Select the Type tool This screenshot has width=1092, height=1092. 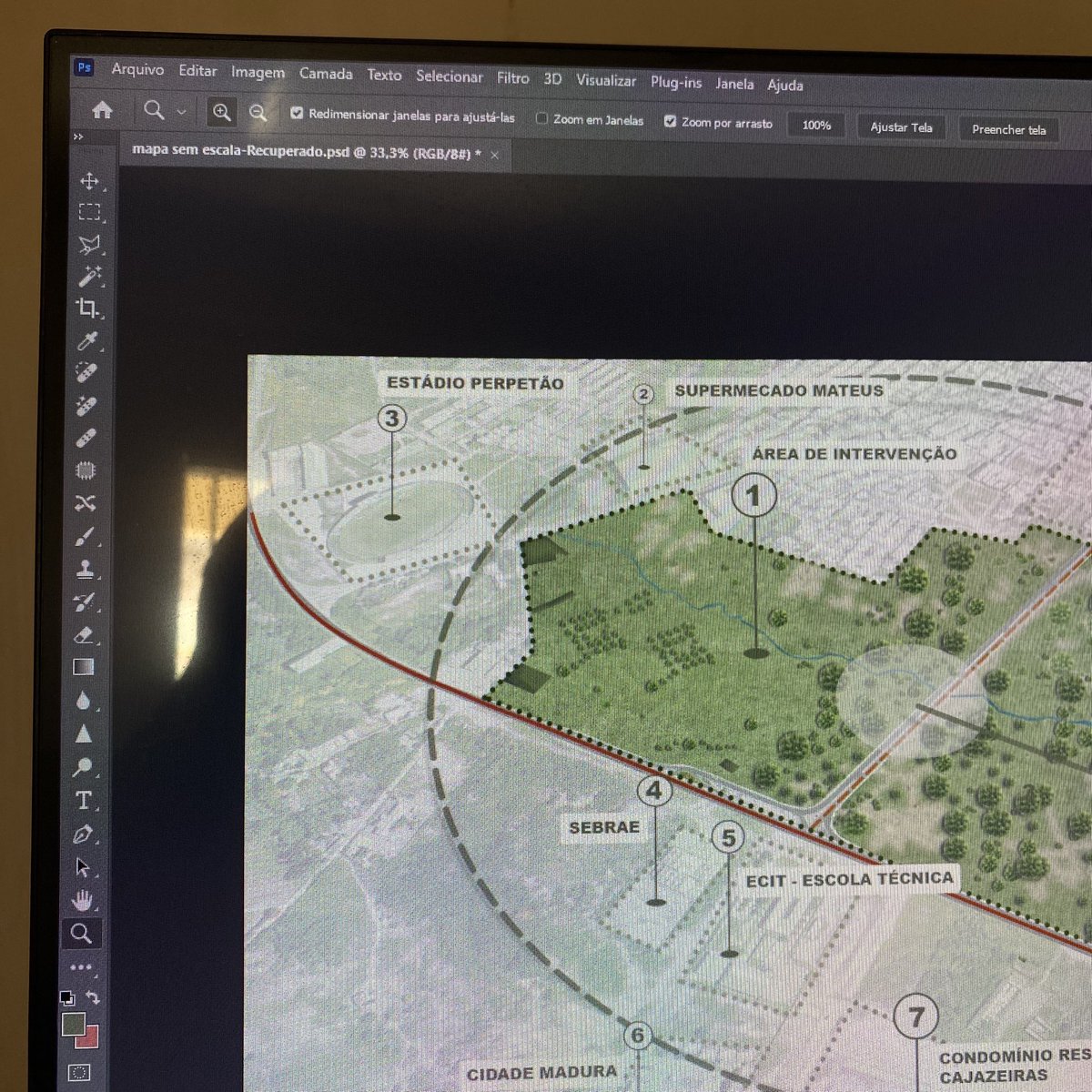click(x=83, y=801)
